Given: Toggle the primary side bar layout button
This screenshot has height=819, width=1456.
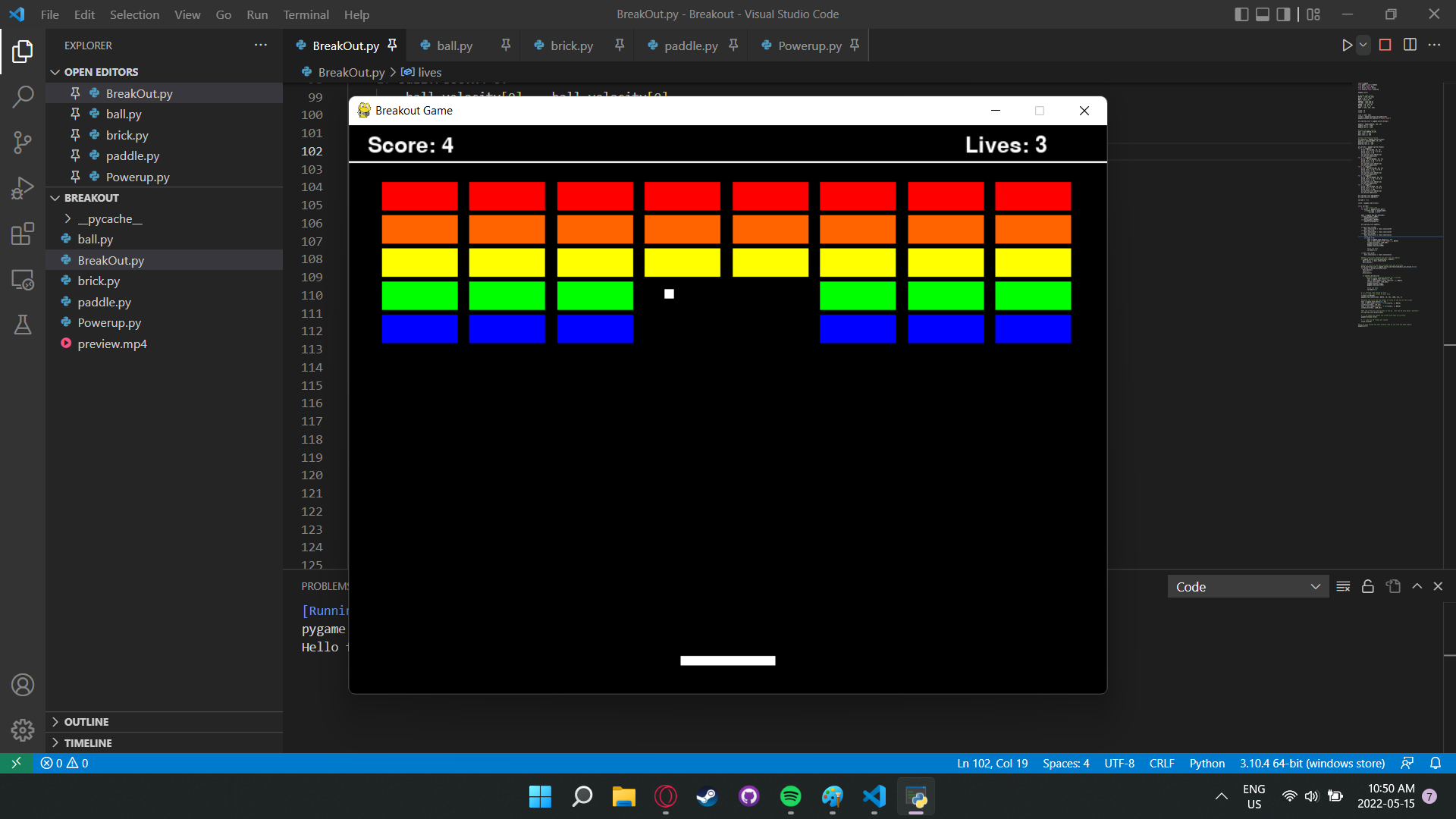Looking at the screenshot, I should (1241, 14).
